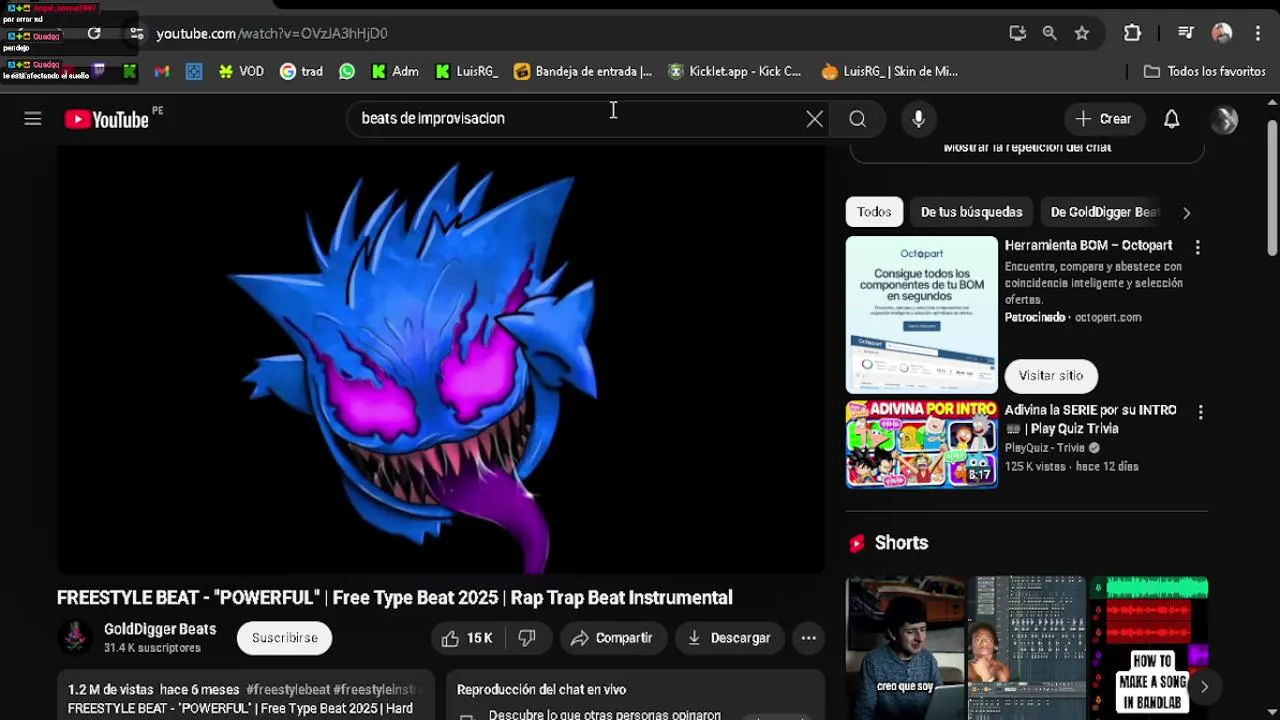Image resolution: width=1280 pixels, height=720 pixels.
Task: Open options for the Octopart ad
Action: coord(1197,247)
